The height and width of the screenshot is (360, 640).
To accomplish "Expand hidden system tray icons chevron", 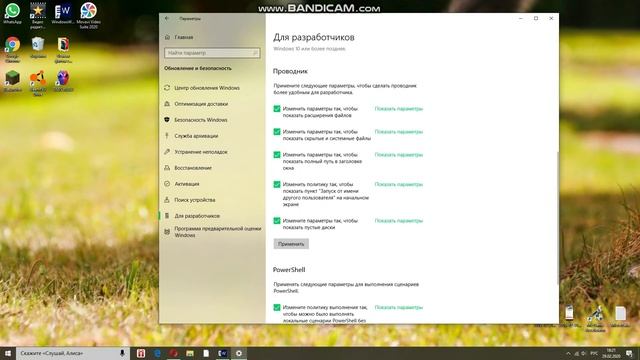I will coord(568,353).
